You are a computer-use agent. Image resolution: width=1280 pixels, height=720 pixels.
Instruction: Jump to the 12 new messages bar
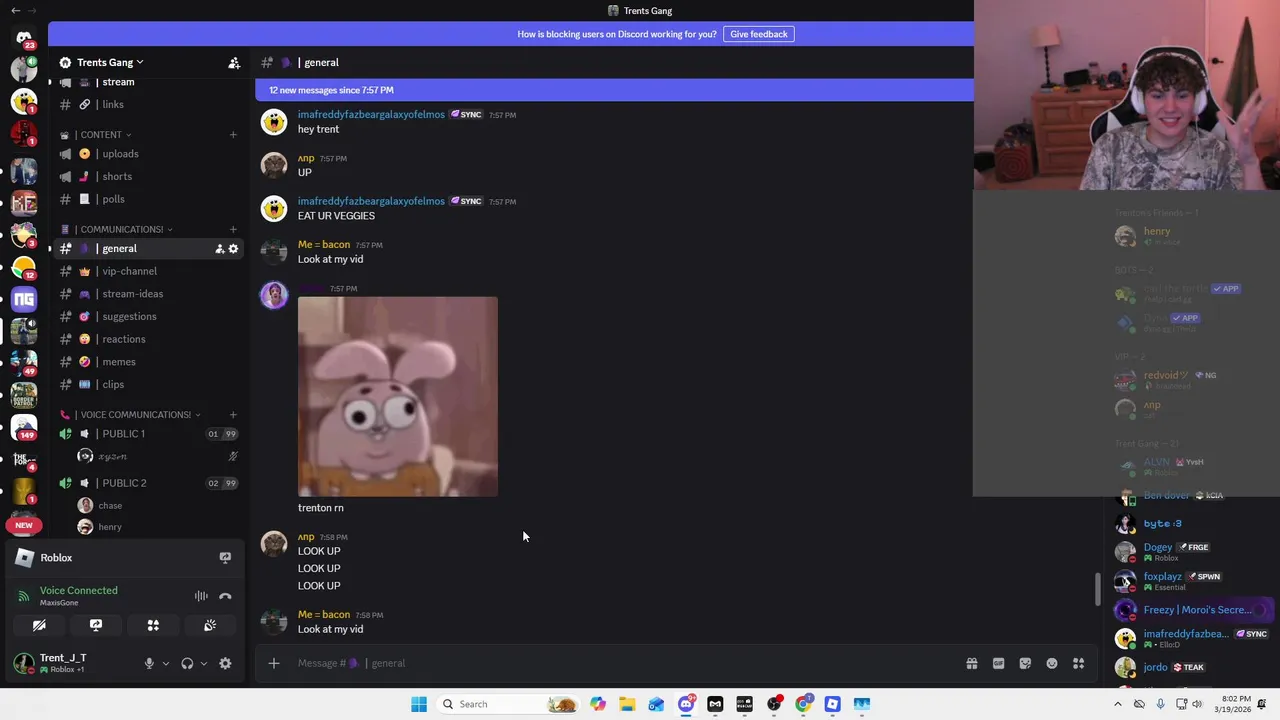pyautogui.click(x=614, y=90)
